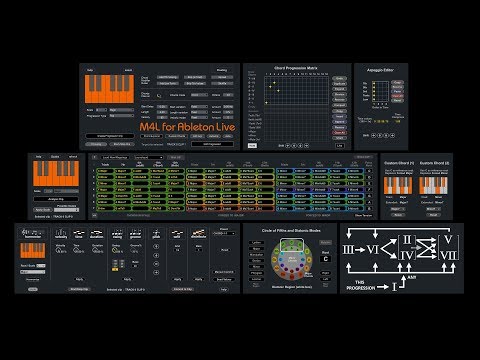
Task: Select the pitch tool icon
Action: pos(156,233)
